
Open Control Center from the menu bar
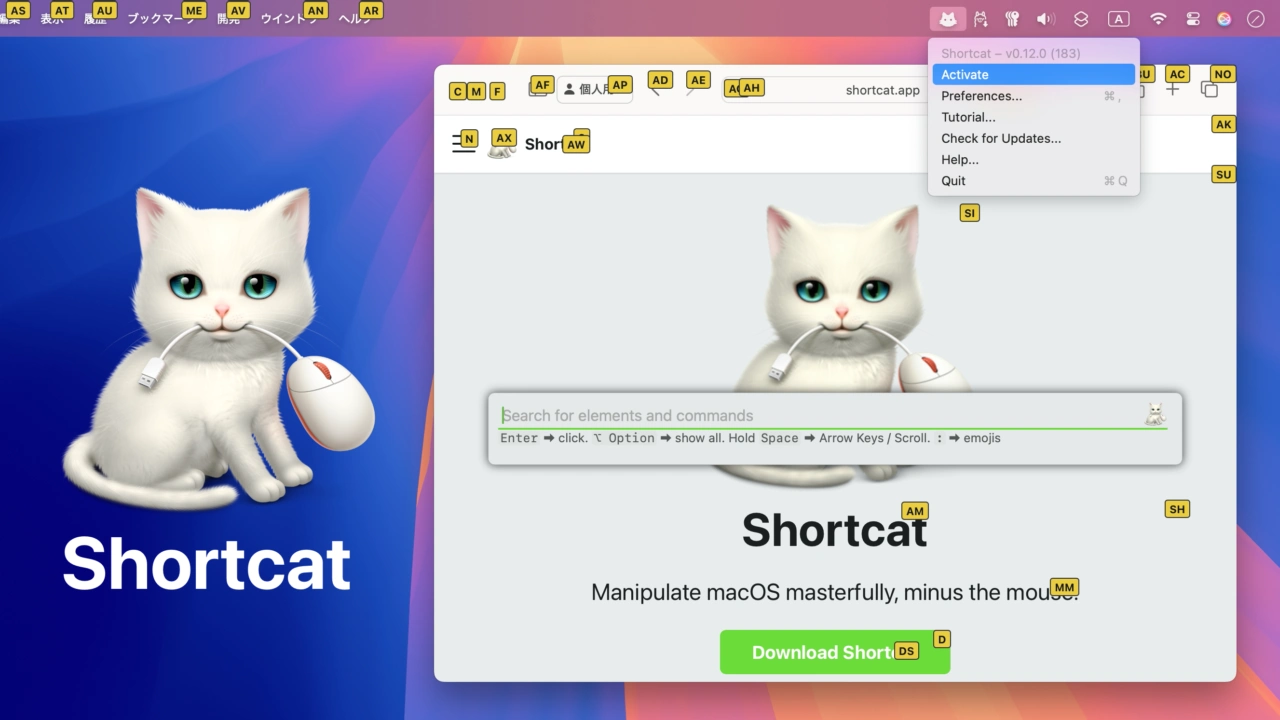click(x=1192, y=19)
